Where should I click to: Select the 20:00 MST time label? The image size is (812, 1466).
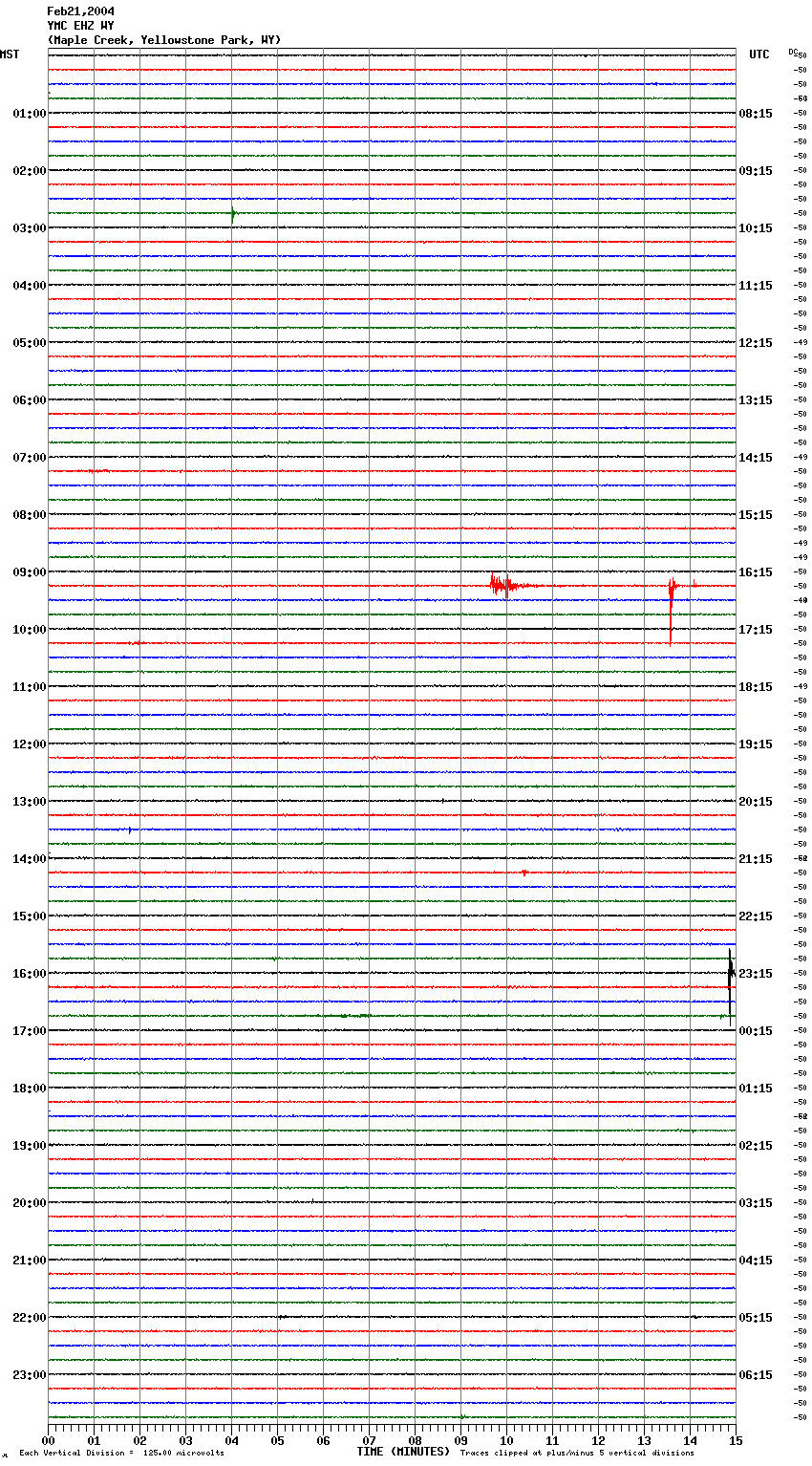pos(29,1203)
